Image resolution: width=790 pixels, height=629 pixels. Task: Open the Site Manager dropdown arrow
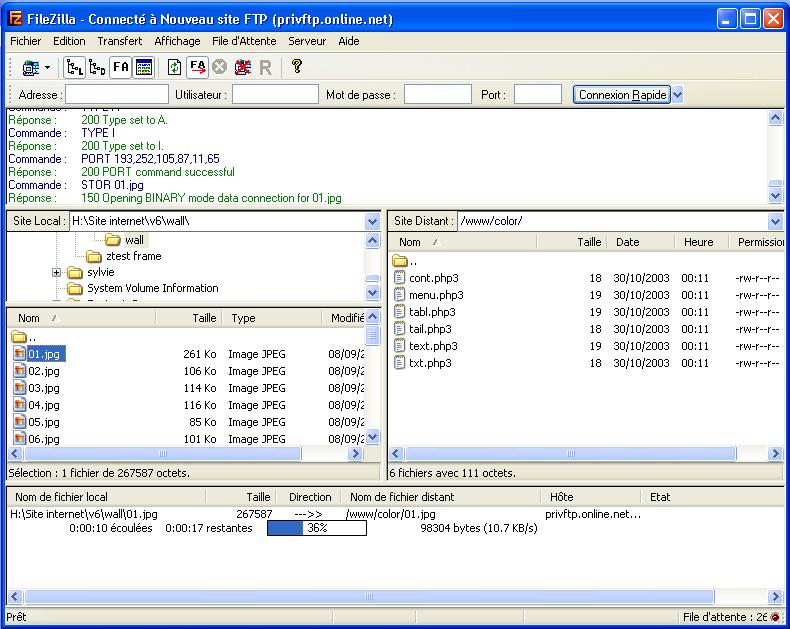[47, 67]
